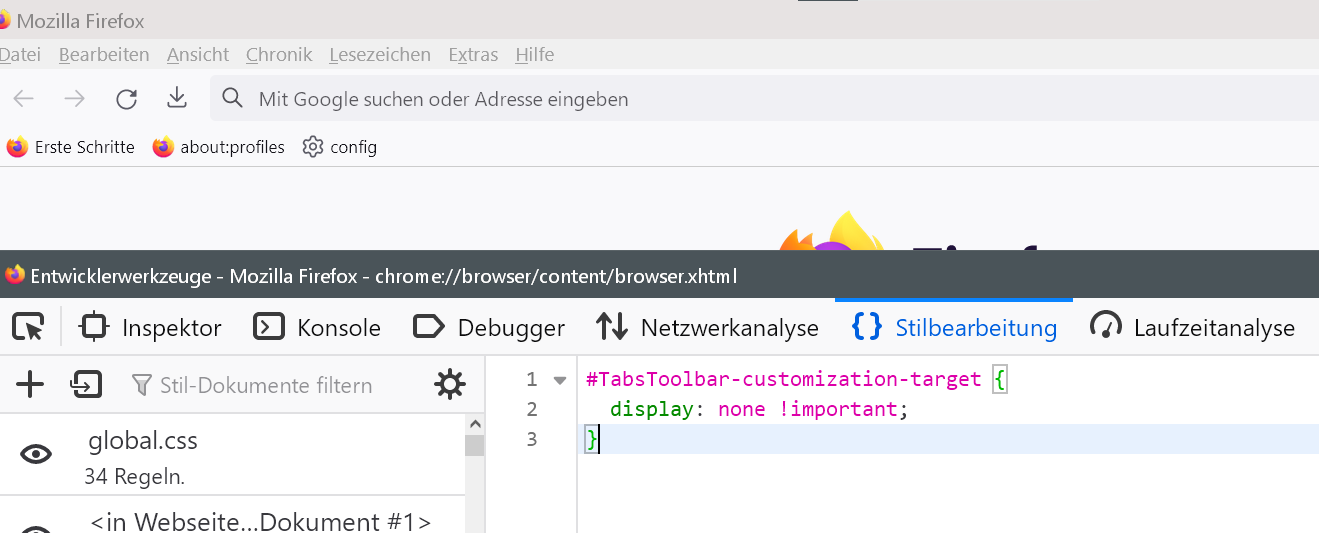This screenshot has width=1319, height=533.
Task: Create a new stylesheet with plus icon
Action: pyautogui.click(x=30, y=384)
